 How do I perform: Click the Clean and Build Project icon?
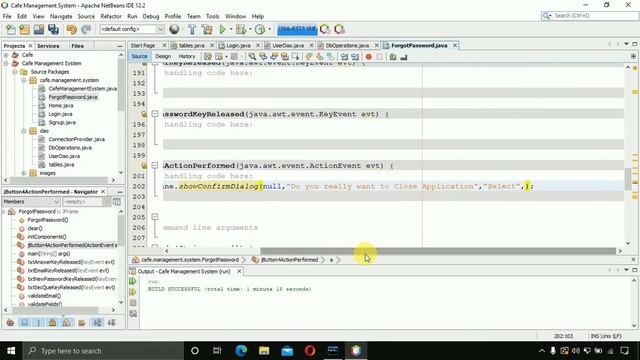point(207,29)
